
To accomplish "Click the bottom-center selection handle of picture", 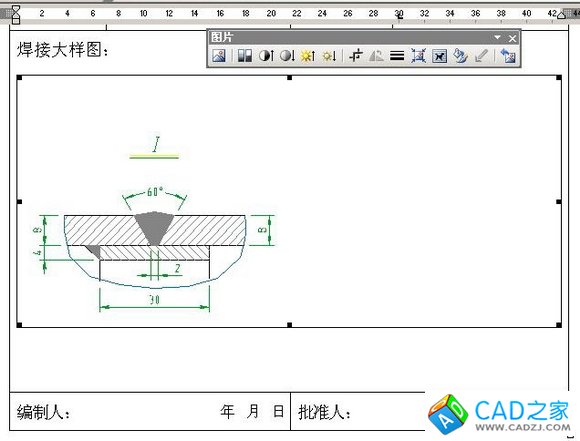I will (x=290, y=325).
